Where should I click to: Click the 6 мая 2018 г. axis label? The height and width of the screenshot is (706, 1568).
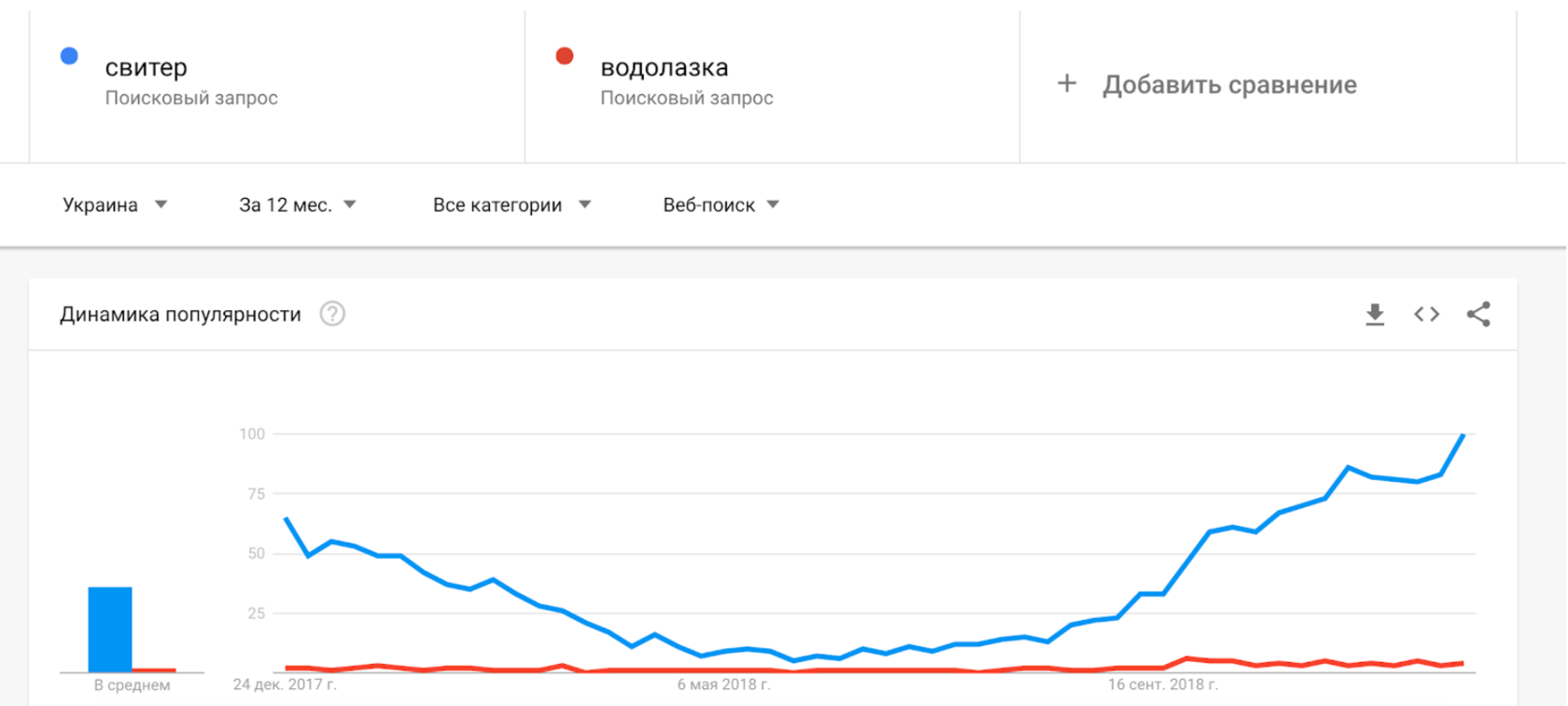tap(723, 685)
